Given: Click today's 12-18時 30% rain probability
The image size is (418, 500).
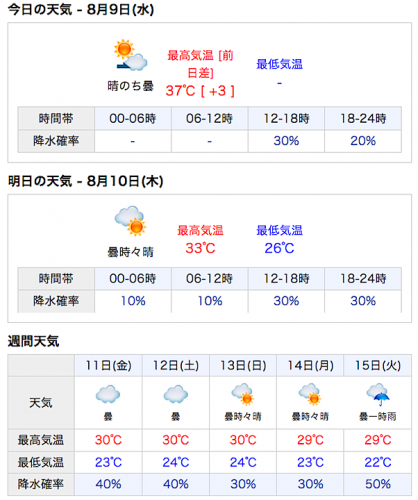Looking at the screenshot, I should 286,141.
